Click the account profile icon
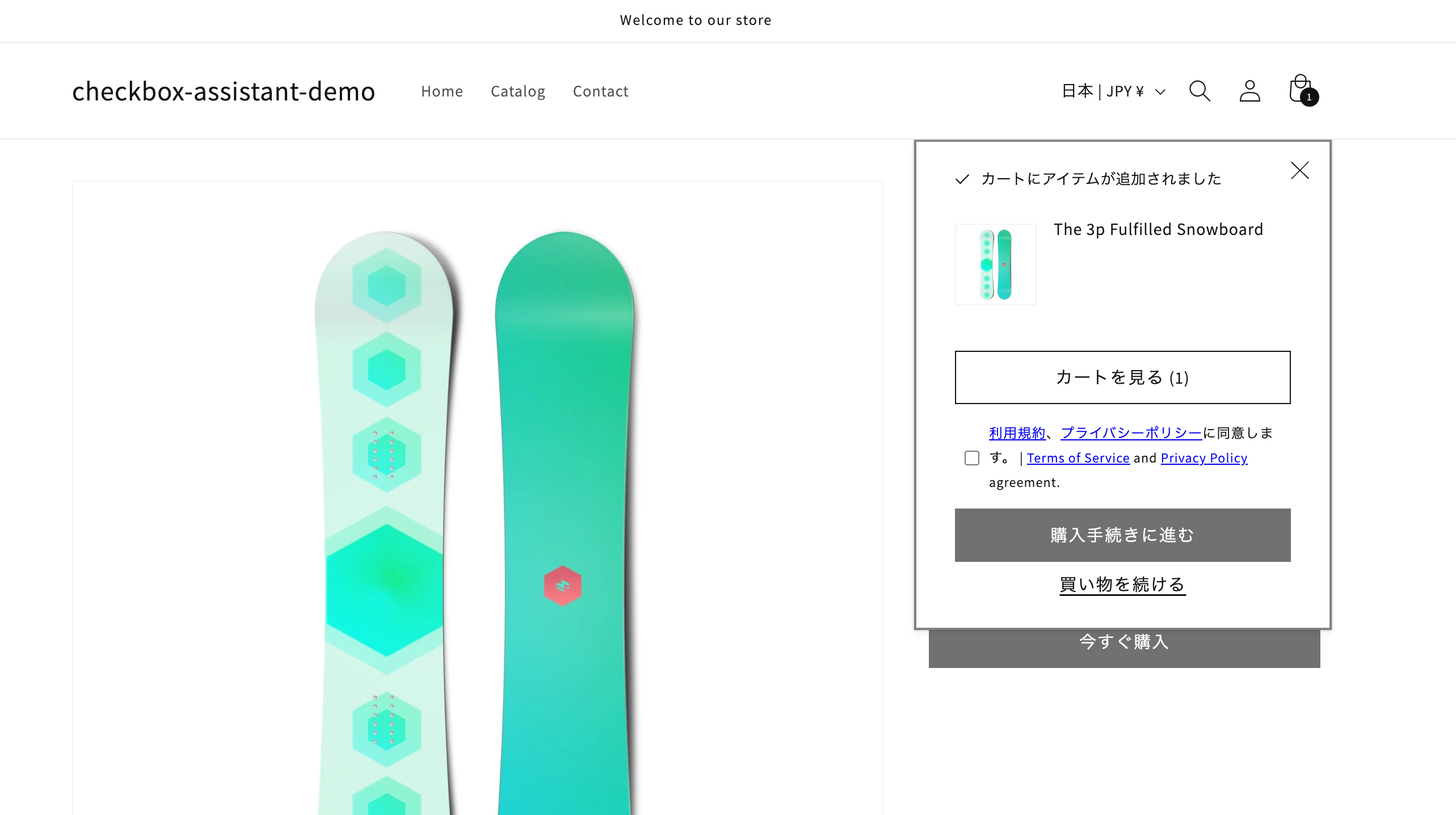Screen dimensions: 1456x815 pyautogui.click(x=1249, y=91)
